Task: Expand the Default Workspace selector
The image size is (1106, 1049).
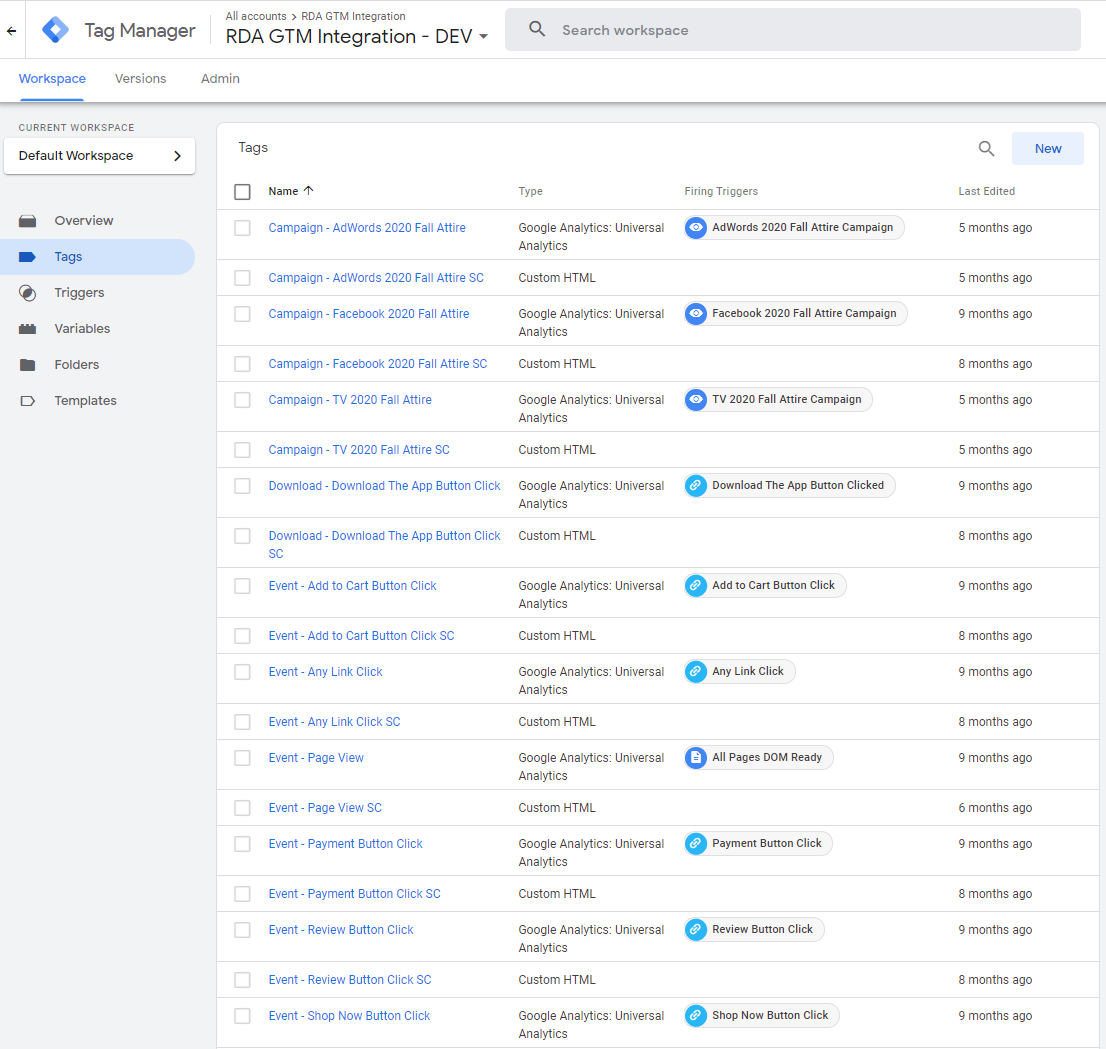Action: click(99, 156)
